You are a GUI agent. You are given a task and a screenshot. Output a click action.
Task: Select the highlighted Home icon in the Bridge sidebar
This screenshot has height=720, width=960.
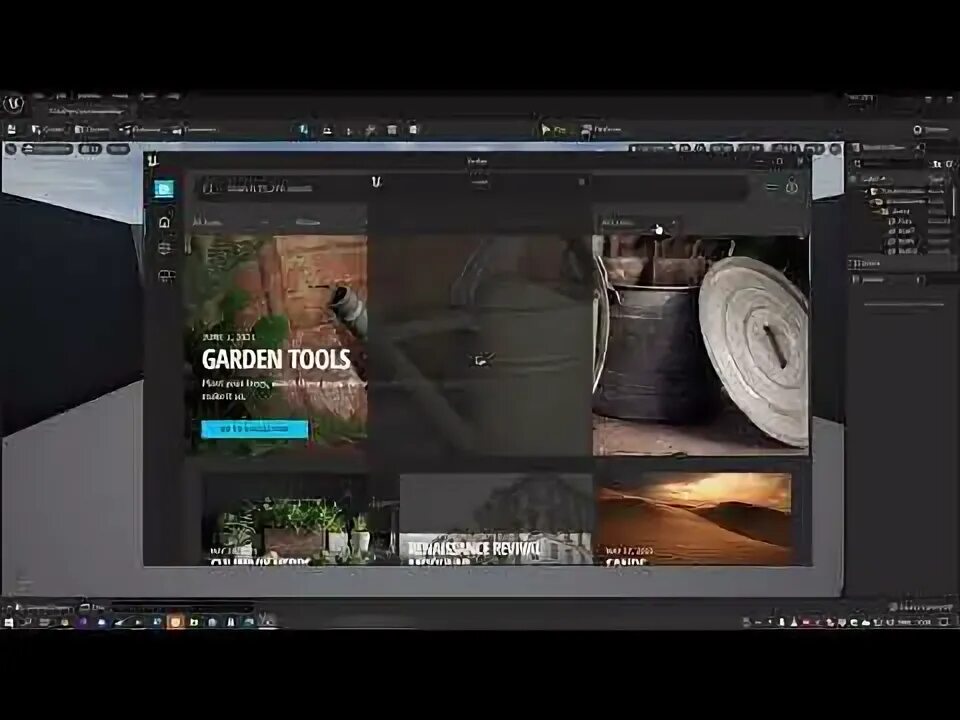[x=163, y=189]
